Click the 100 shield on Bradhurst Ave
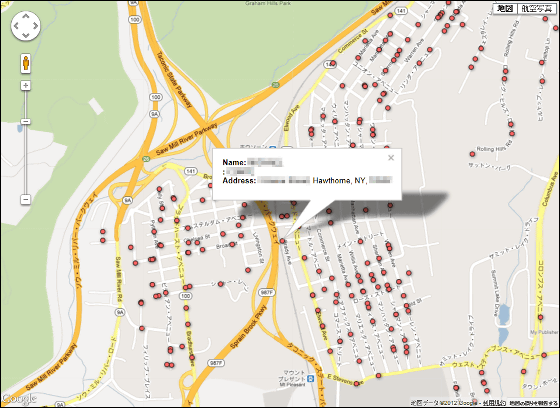The image size is (560, 408). tap(186, 296)
